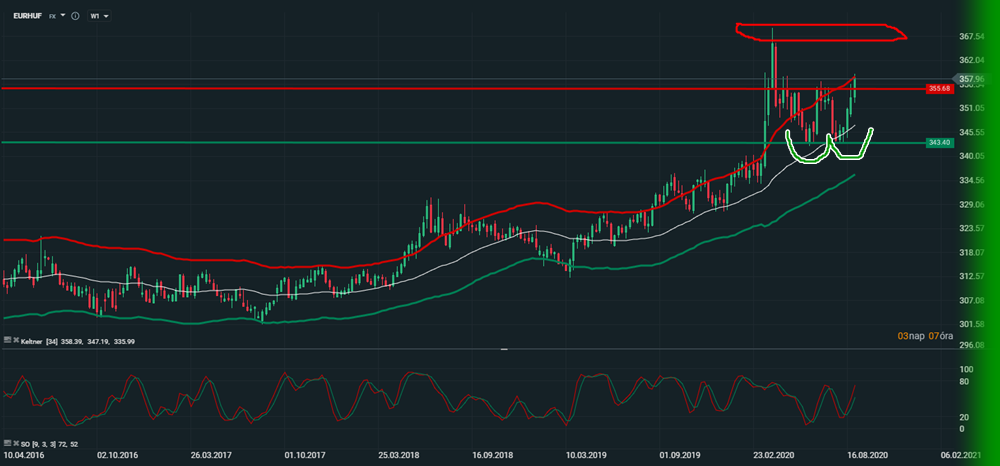The width and height of the screenshot is (1000, 466).
Task: Open the EURHUF FX symbol dropdown
Action: (x=64, y=16)
